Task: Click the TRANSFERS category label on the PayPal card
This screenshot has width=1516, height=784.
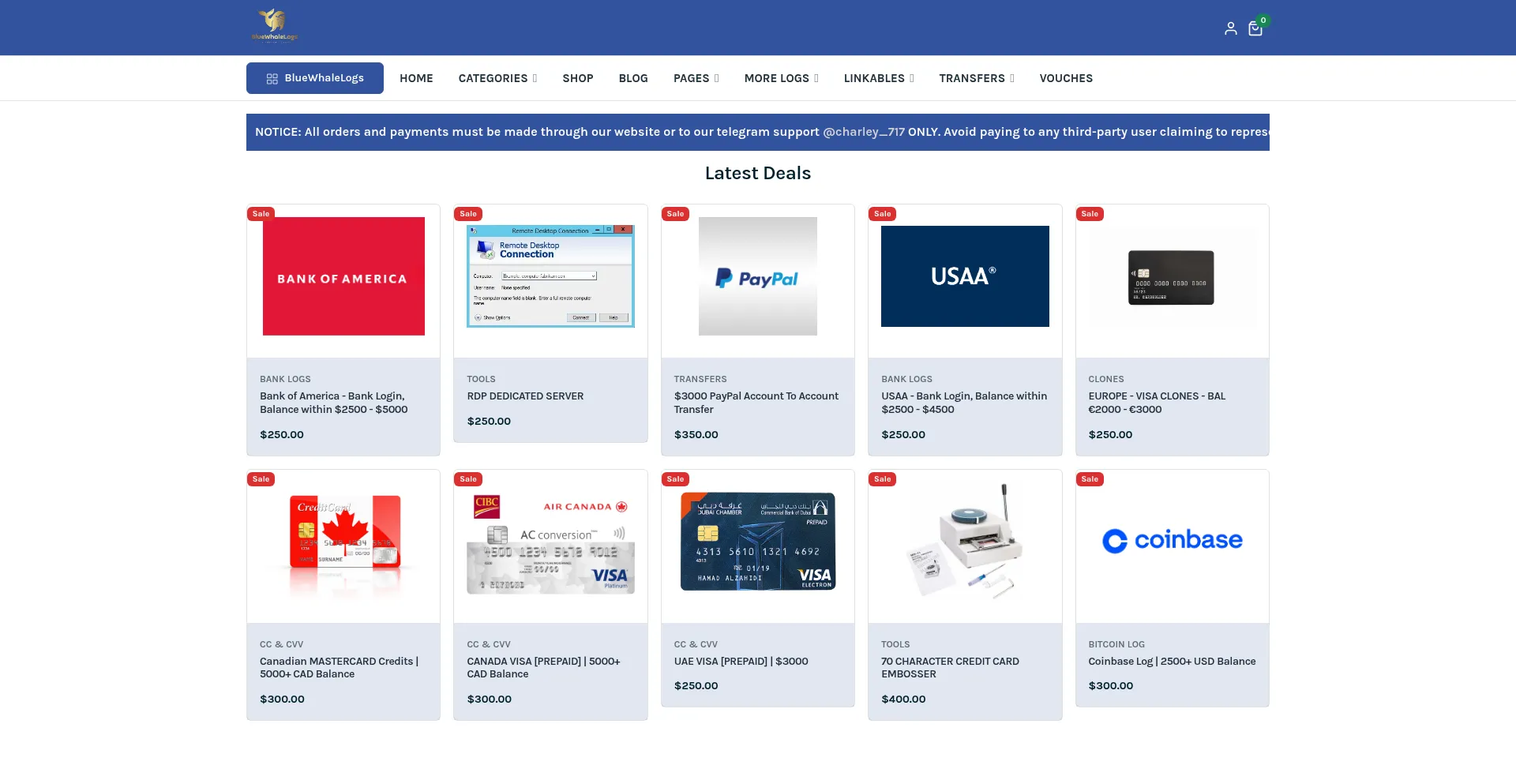Action: point(700,379)
